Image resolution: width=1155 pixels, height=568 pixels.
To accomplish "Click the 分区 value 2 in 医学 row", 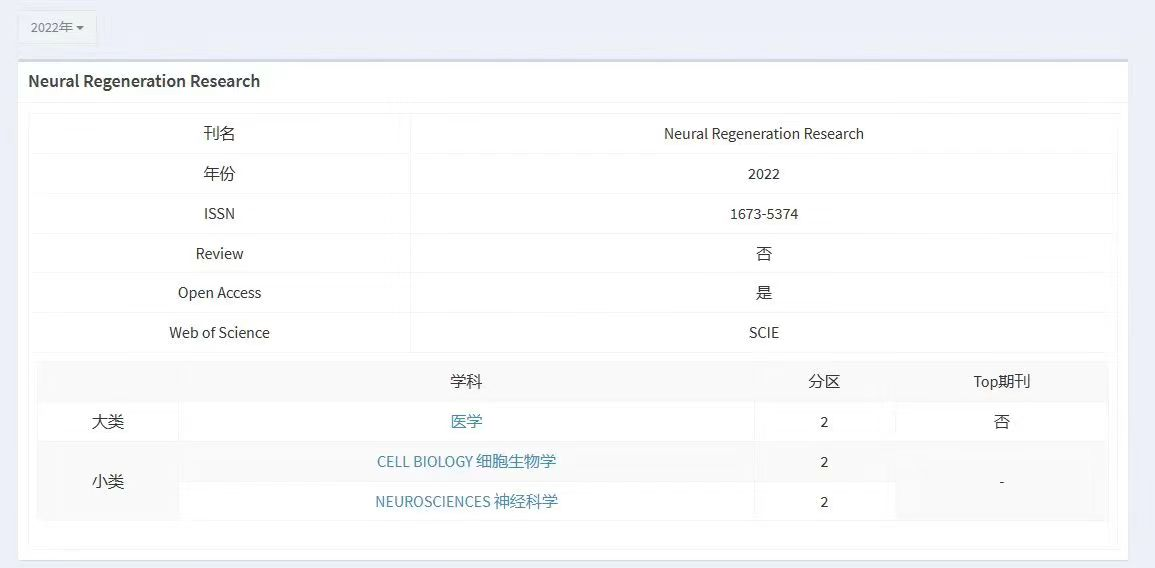I will [x=824, y=422].
